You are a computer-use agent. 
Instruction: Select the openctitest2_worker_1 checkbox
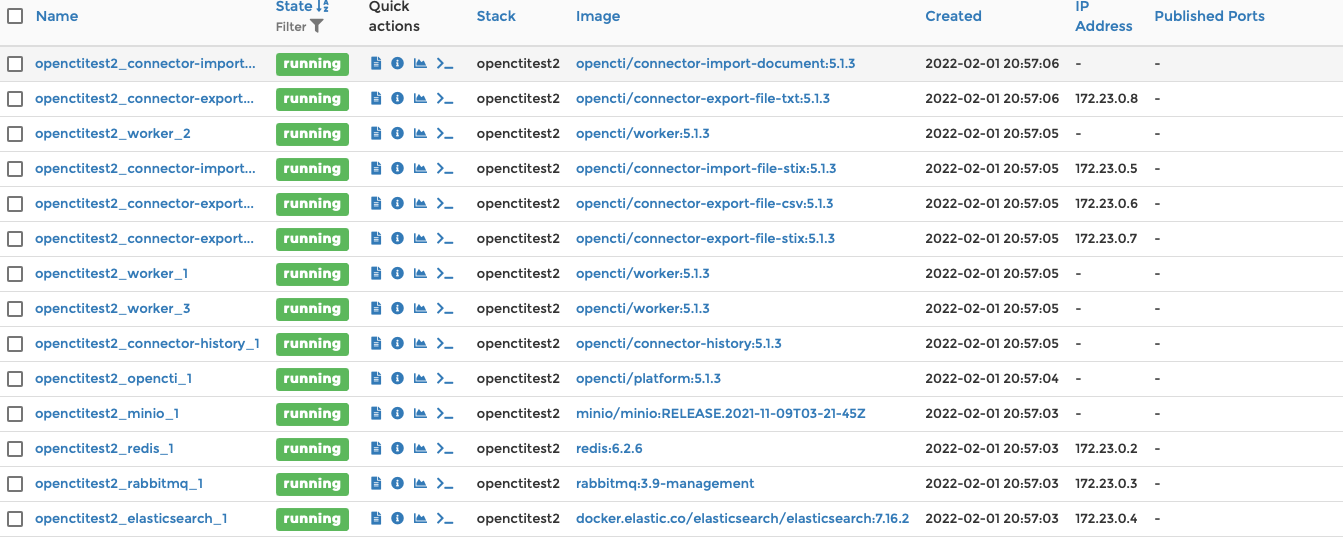(15, 273)
